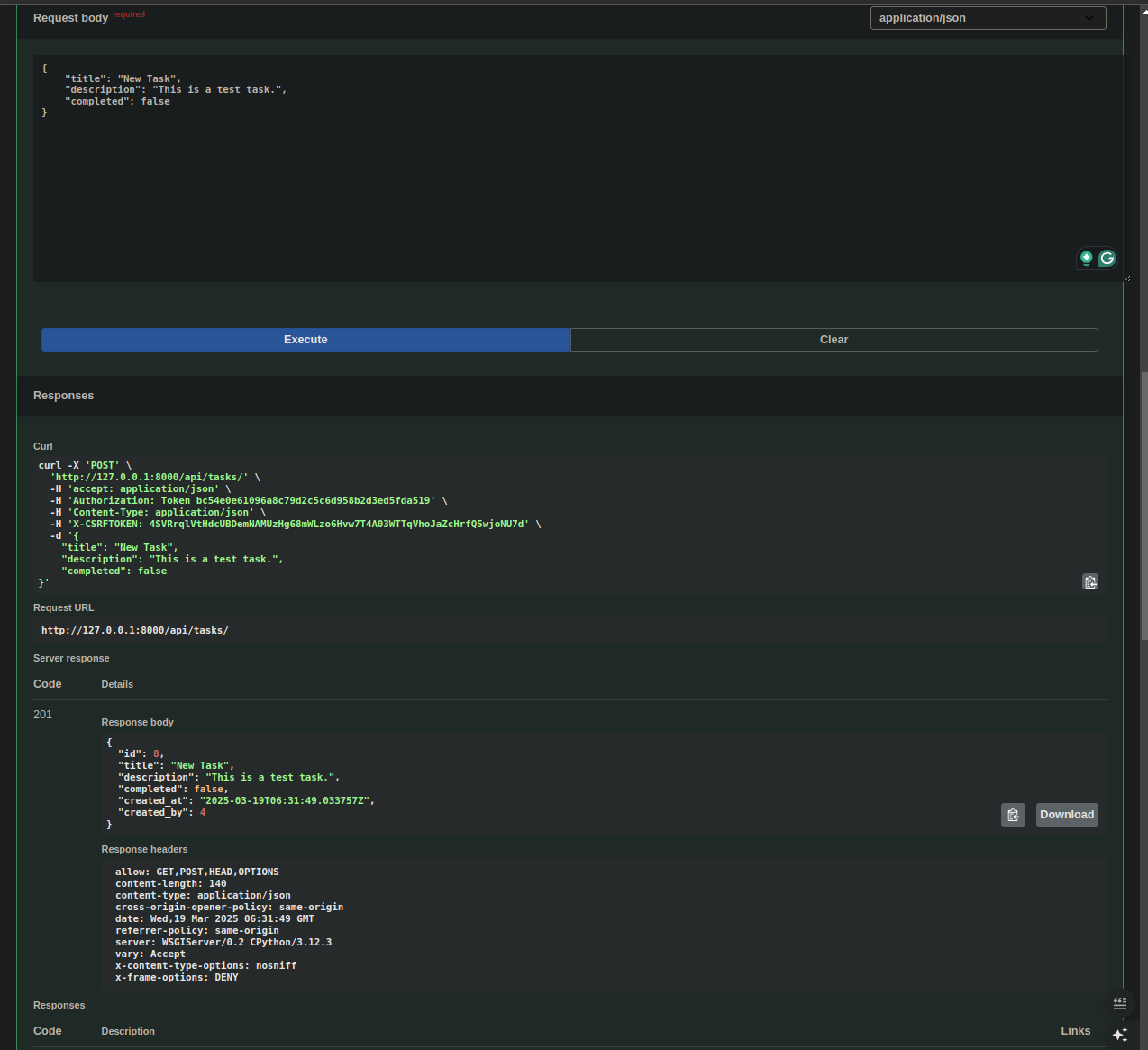Click the quote list icon at bottom right
This screenshot has height=1050, width=1148.
coord(1120,1003)
